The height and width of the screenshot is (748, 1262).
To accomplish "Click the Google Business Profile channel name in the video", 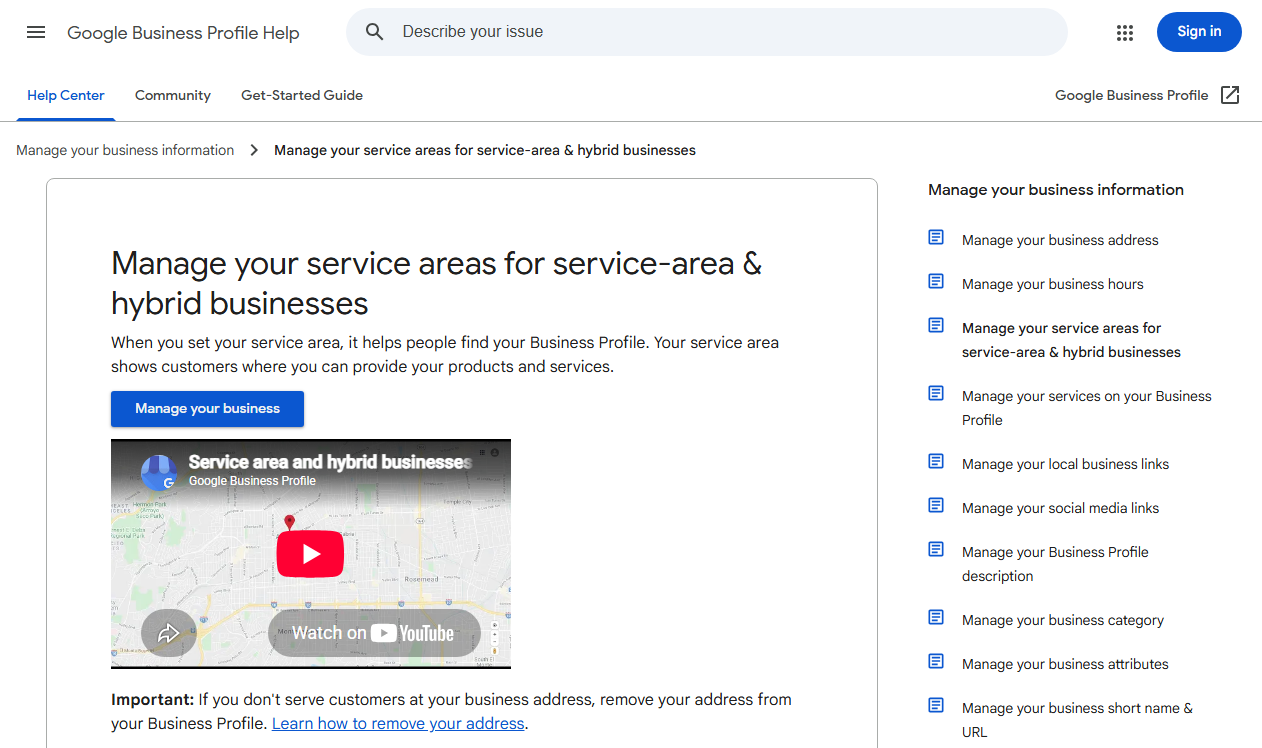I will click(252, 481).
